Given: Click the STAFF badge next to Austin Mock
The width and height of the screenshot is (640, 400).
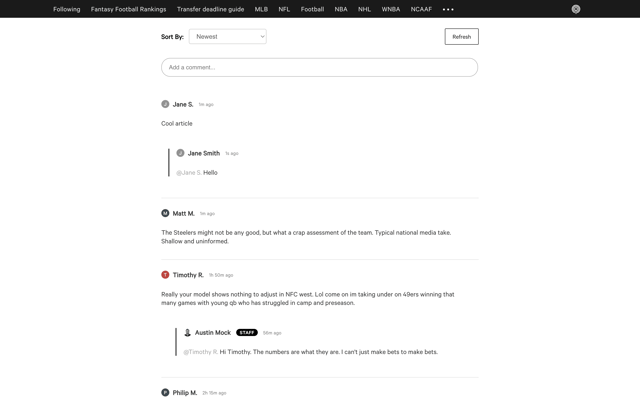Looking at the screenshot, I should [247, 333].
